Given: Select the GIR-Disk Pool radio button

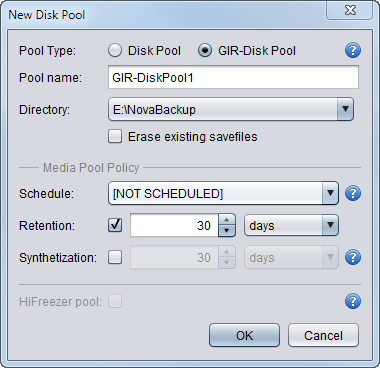Looking at the screenshot, I should [x=205, y=51].
